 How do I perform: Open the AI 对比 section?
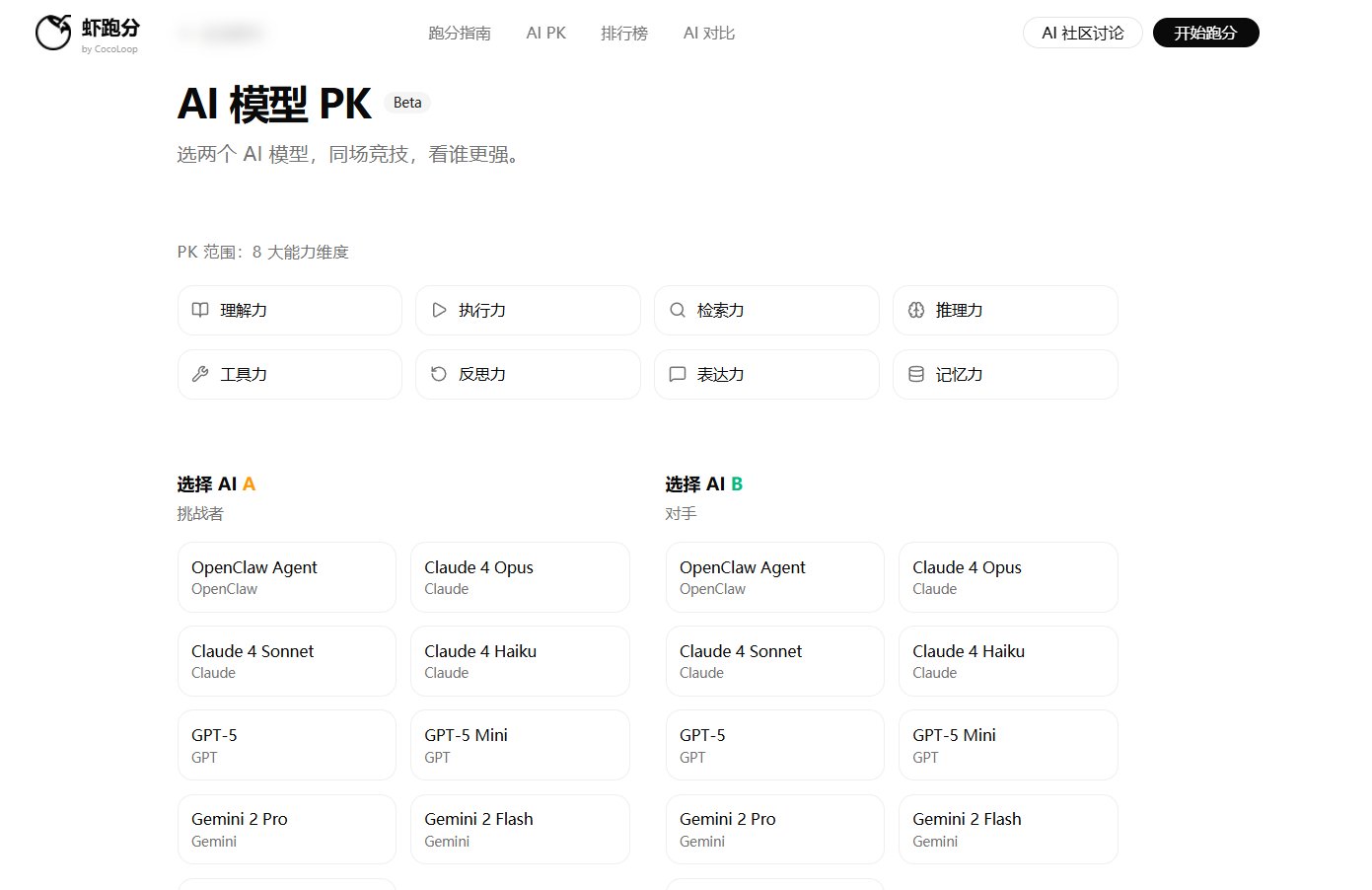point(708,33)
